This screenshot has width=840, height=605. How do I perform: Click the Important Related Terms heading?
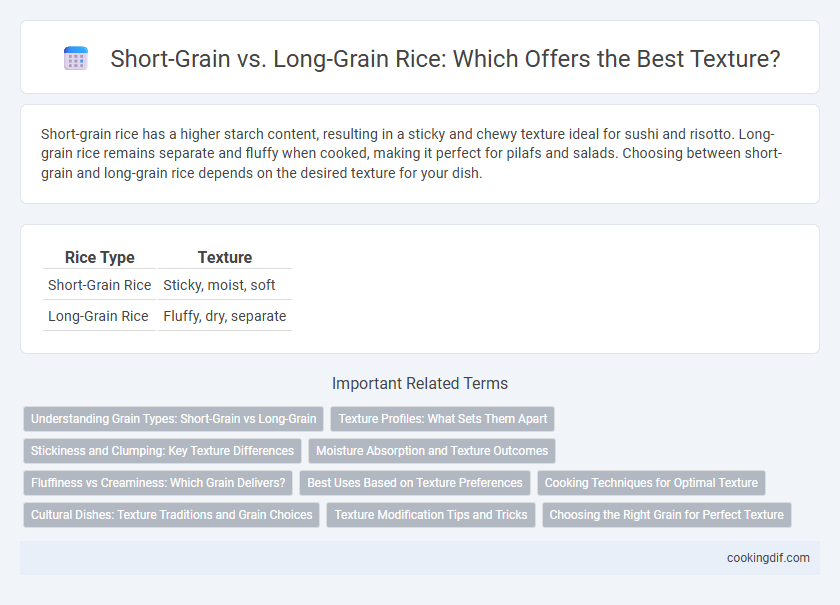420,383
